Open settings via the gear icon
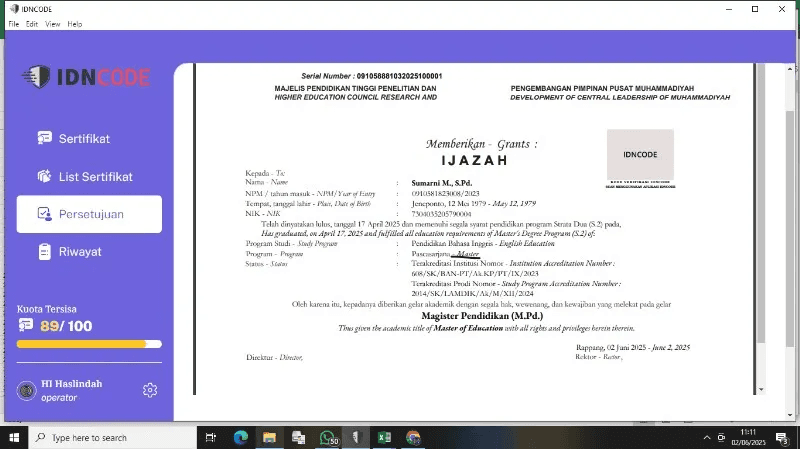This screenshot has height=449, width=800. pyautogui.click(x=150, y=390)
